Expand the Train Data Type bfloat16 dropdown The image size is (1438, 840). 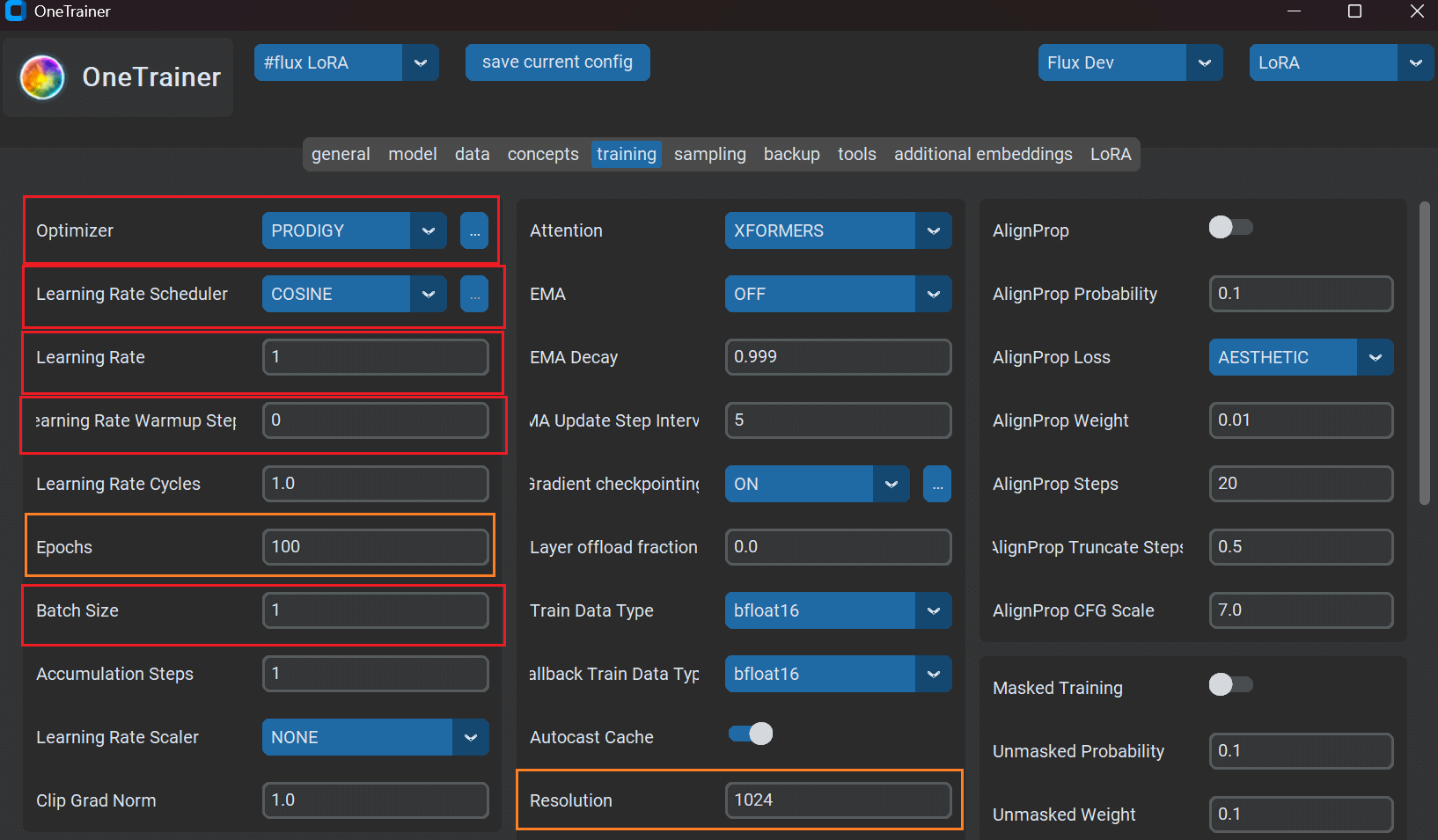pos(838,610)
